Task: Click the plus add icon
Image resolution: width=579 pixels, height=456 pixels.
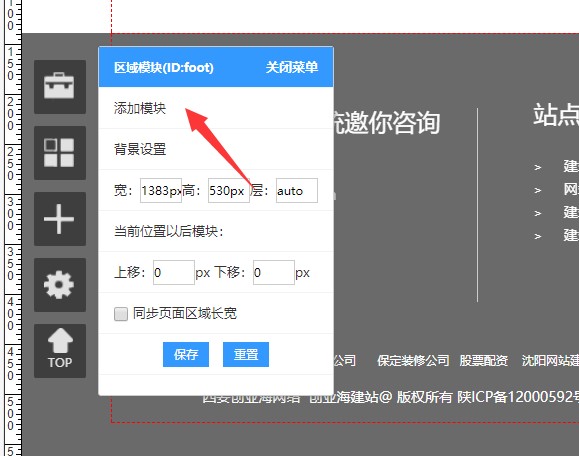Action: pyautogui.click(x=60, y=219)
